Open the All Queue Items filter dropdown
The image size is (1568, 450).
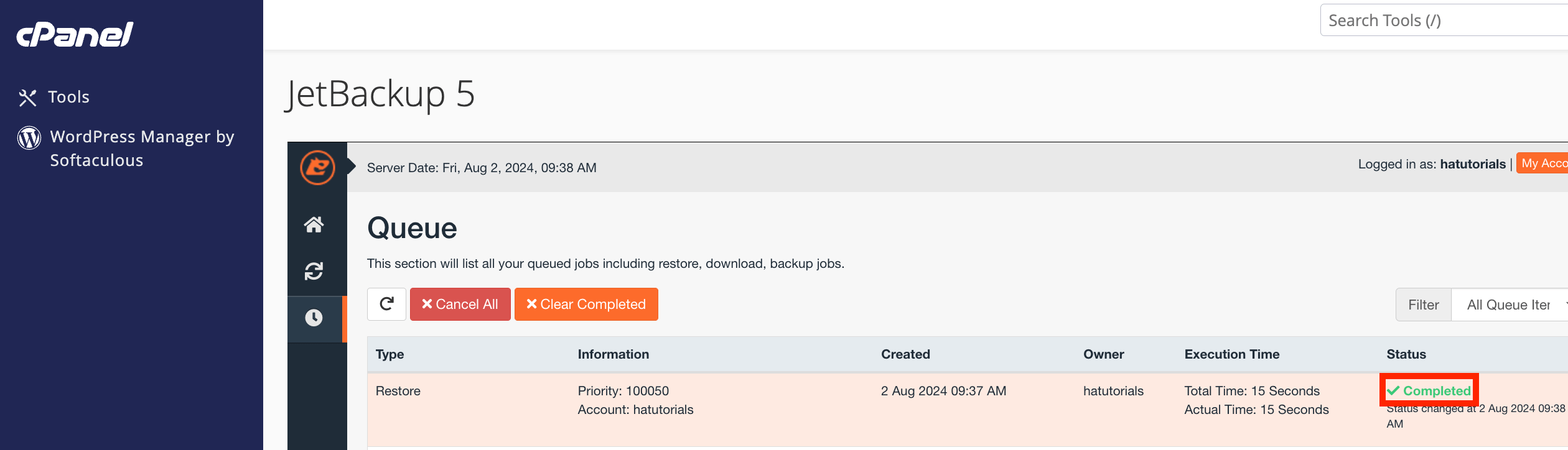[x=1511, y=305]
